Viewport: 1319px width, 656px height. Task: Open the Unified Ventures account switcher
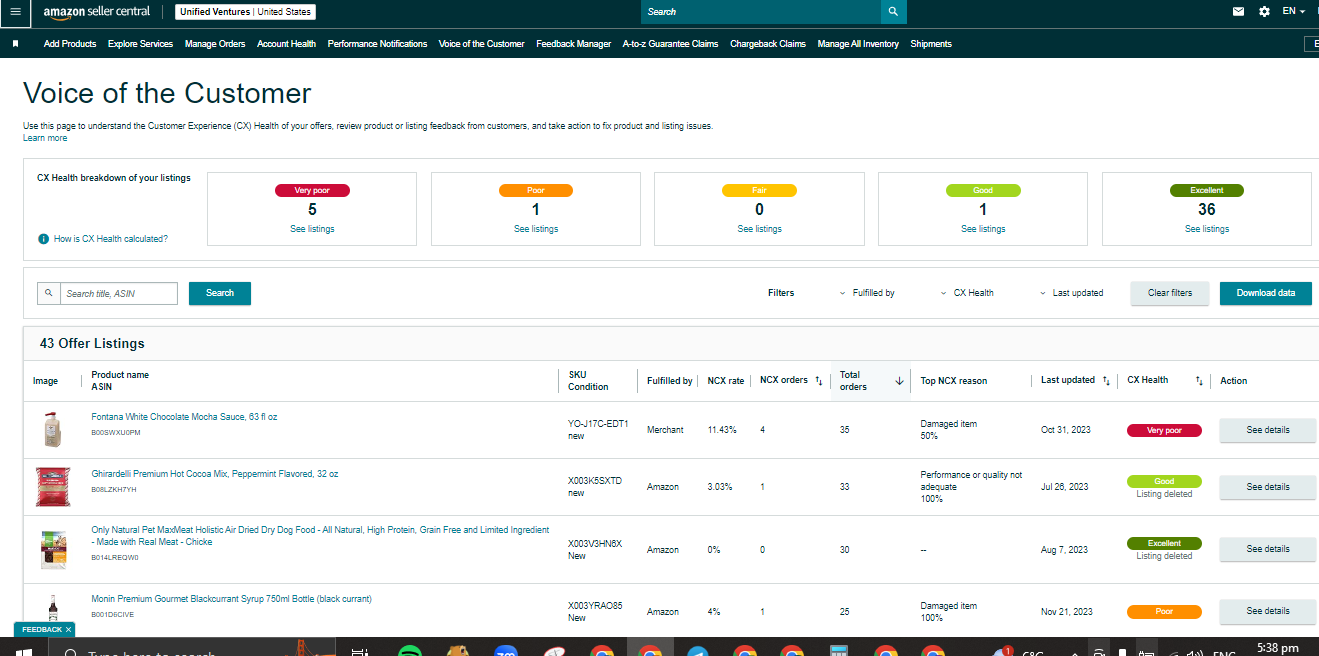pyautogui.click(x=245, y=12)
